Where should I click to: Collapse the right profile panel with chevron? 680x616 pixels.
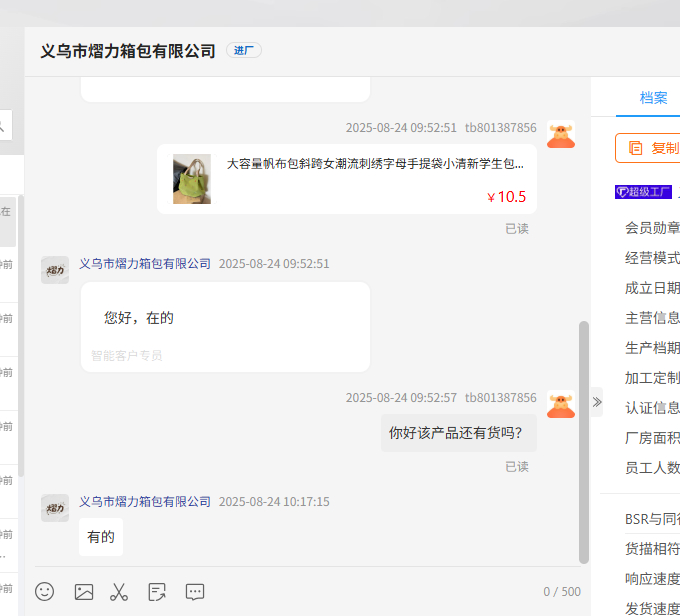tap(597, 402)
